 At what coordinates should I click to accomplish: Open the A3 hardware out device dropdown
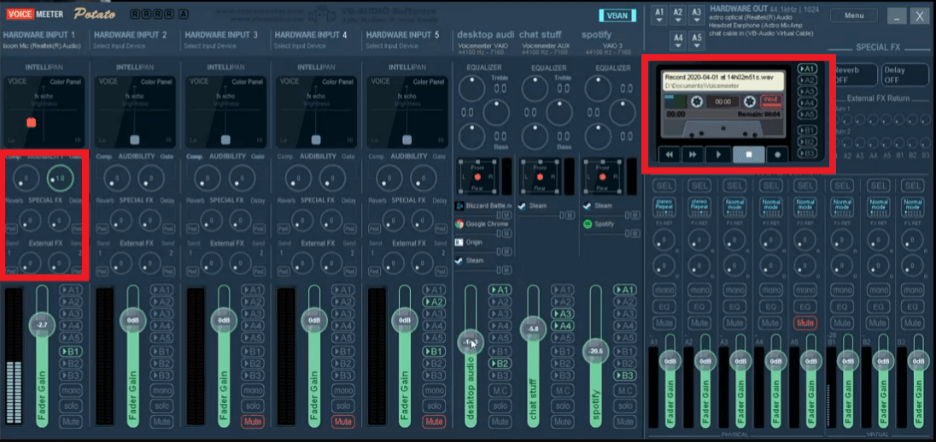pyautogui.click(x=697, y=15)
